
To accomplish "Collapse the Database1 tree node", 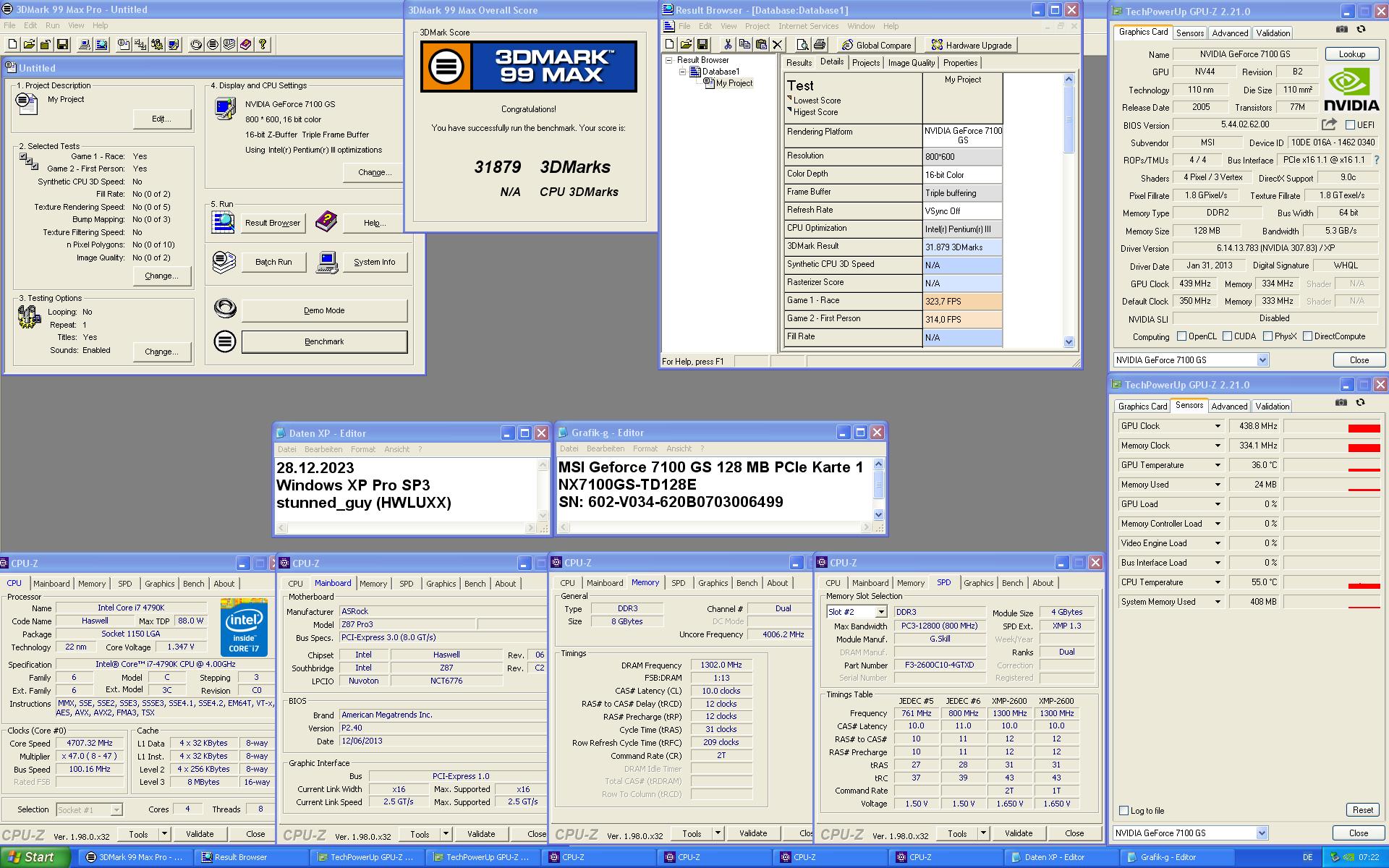I will (x=681, y=72).
